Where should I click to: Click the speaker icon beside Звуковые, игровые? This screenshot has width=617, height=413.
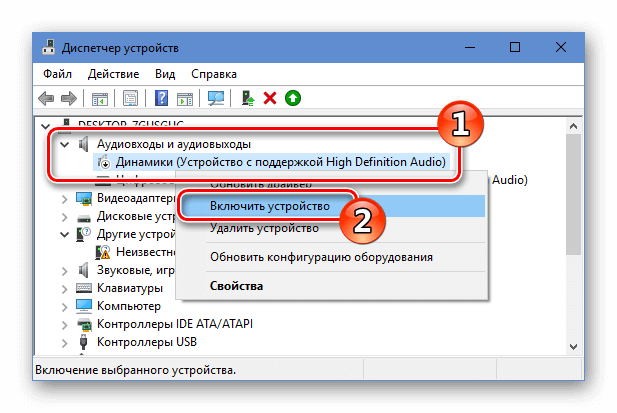(83, 270)
